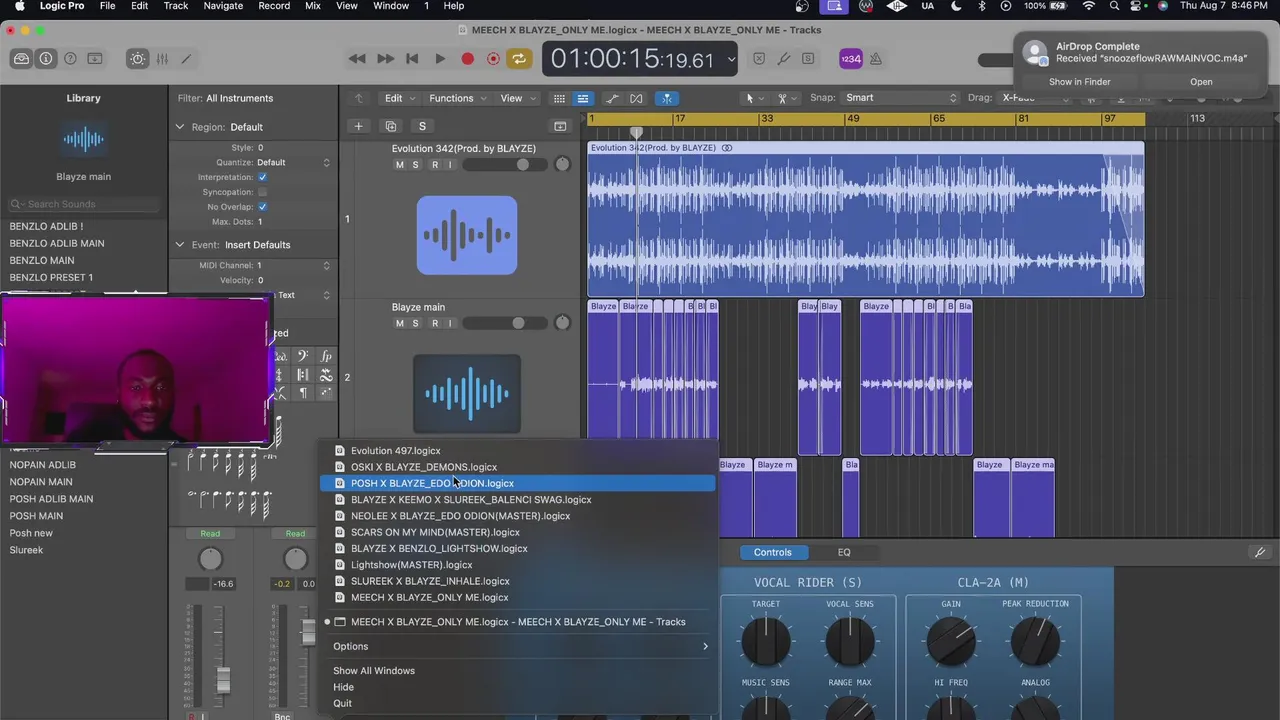Screen dimensions: 1280x720
Task: Collapse the Event Insert Defaults disclosure triangle
Action: (180, 245)
